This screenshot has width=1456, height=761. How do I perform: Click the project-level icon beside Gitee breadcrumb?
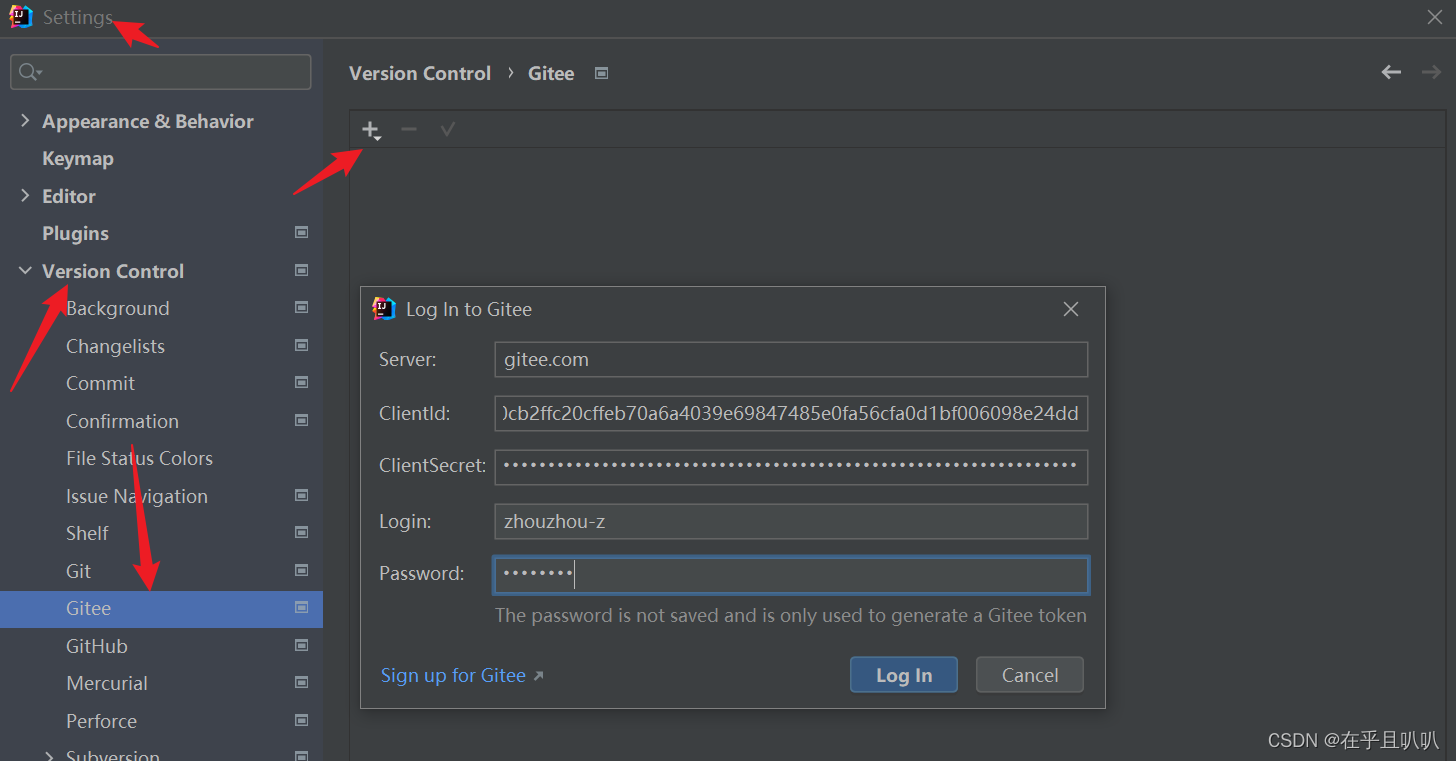coord(601,73)
